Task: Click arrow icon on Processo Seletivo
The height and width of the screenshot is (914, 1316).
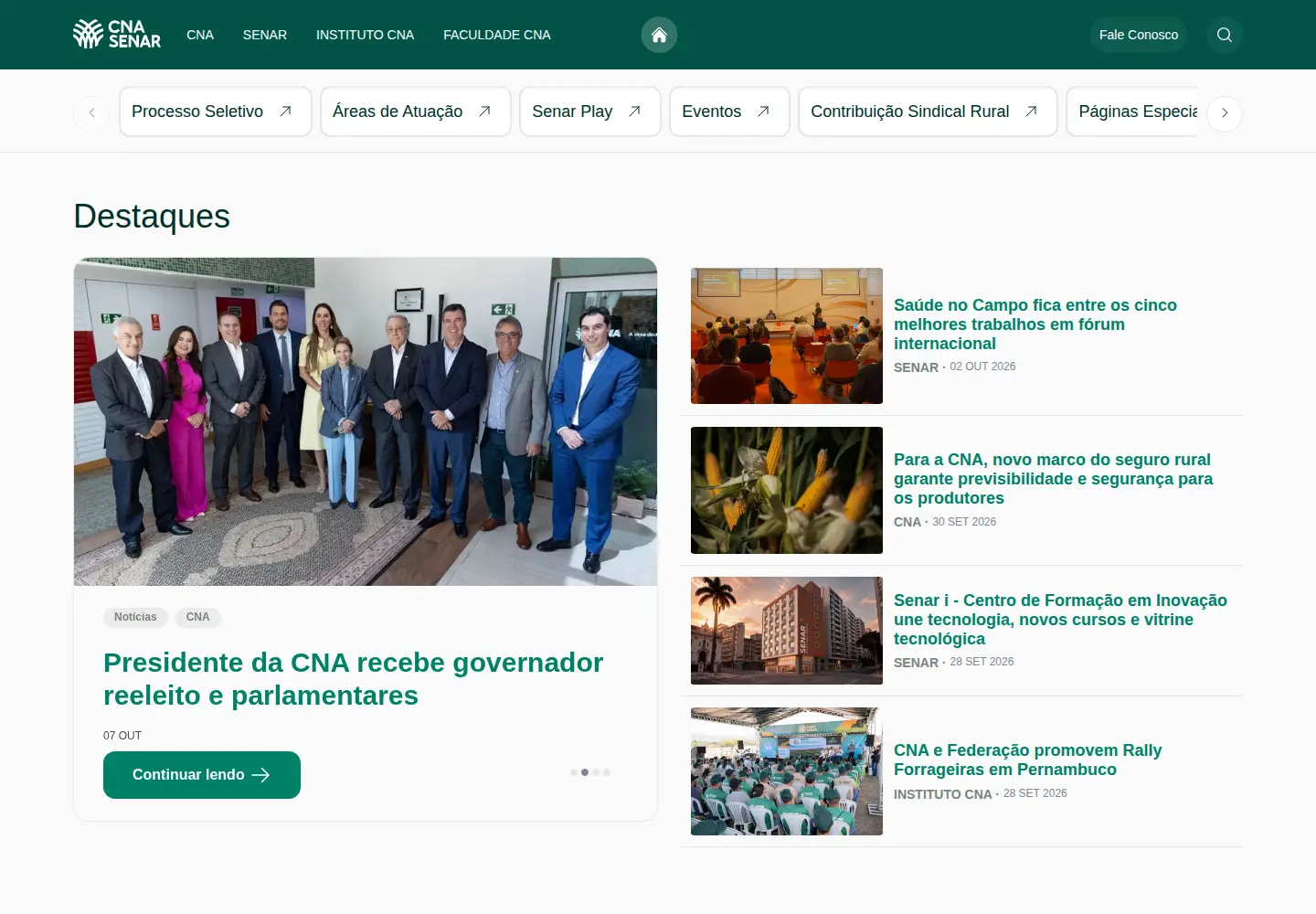Action: click(x=285, y=112)
